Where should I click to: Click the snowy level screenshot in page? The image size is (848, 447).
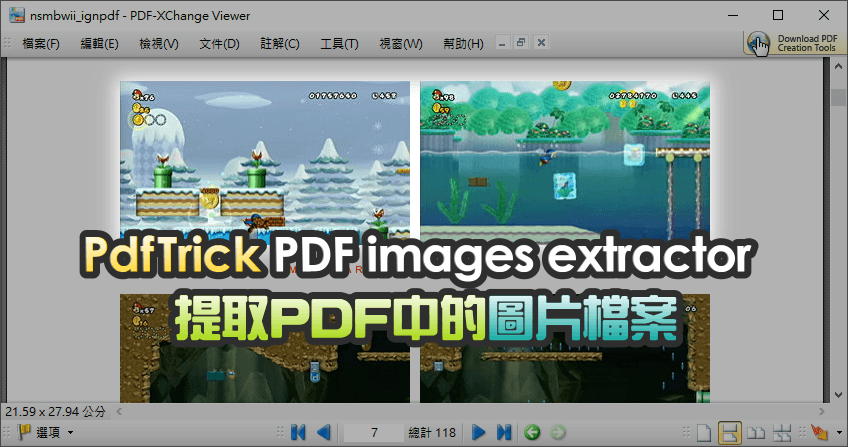click(265, 161)
